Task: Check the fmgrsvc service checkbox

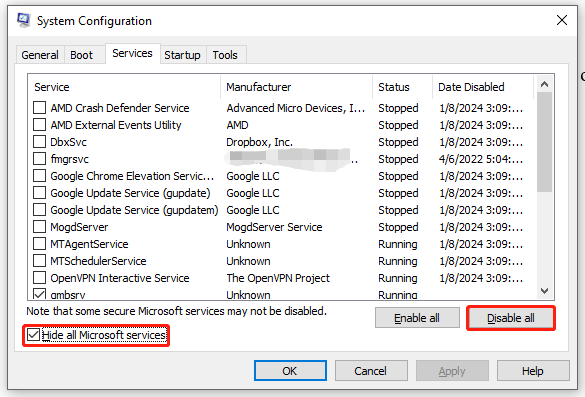Action: click(40, 159)
